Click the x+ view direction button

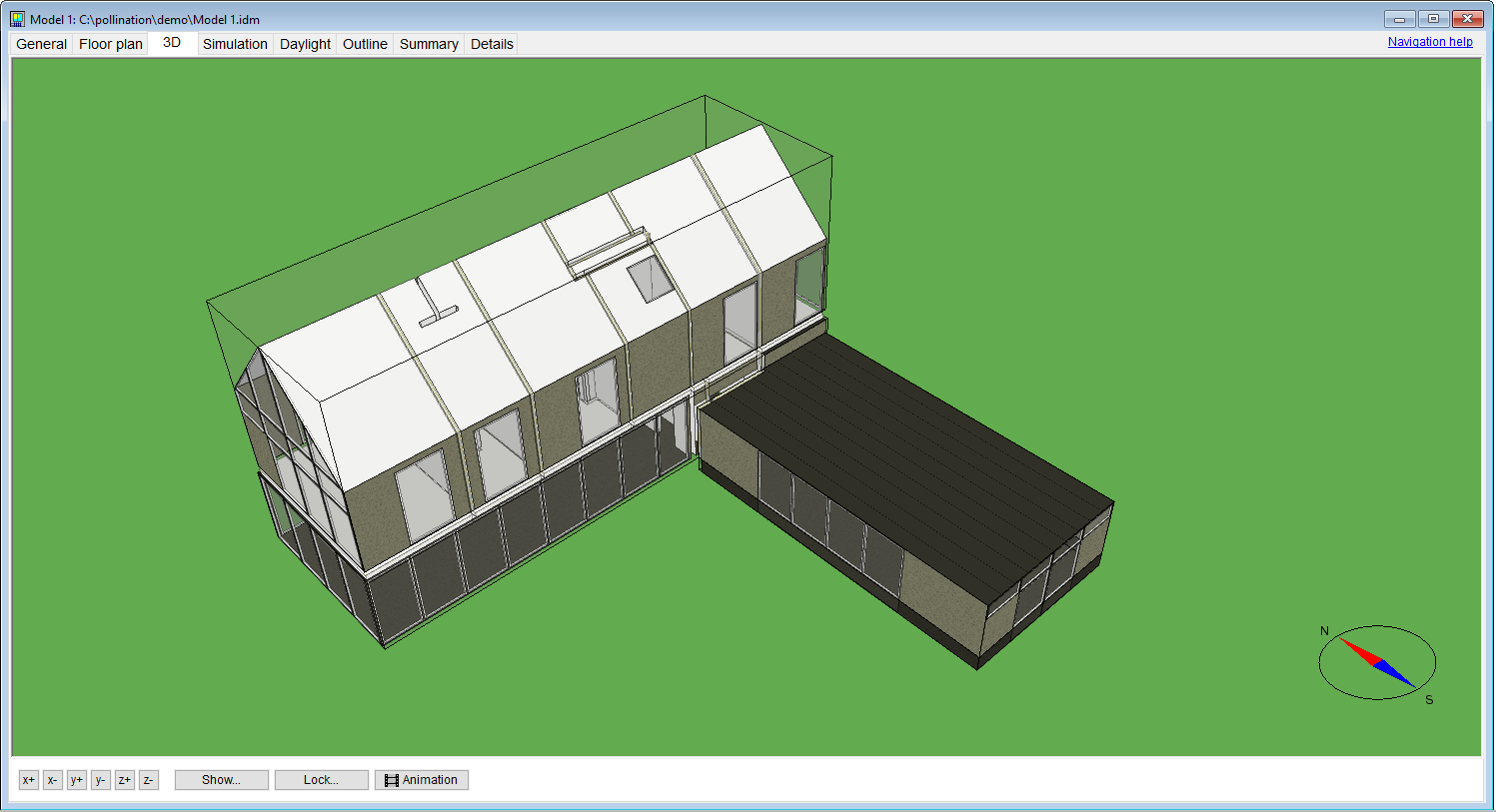click(28, 780)
